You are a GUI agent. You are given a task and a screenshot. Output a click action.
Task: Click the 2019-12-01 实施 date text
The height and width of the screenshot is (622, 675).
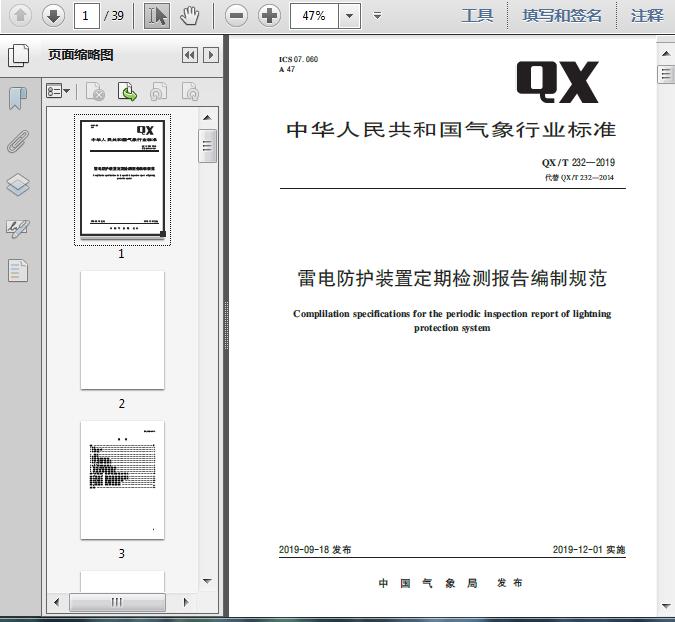pyautogui.click(x=589, y=550)
